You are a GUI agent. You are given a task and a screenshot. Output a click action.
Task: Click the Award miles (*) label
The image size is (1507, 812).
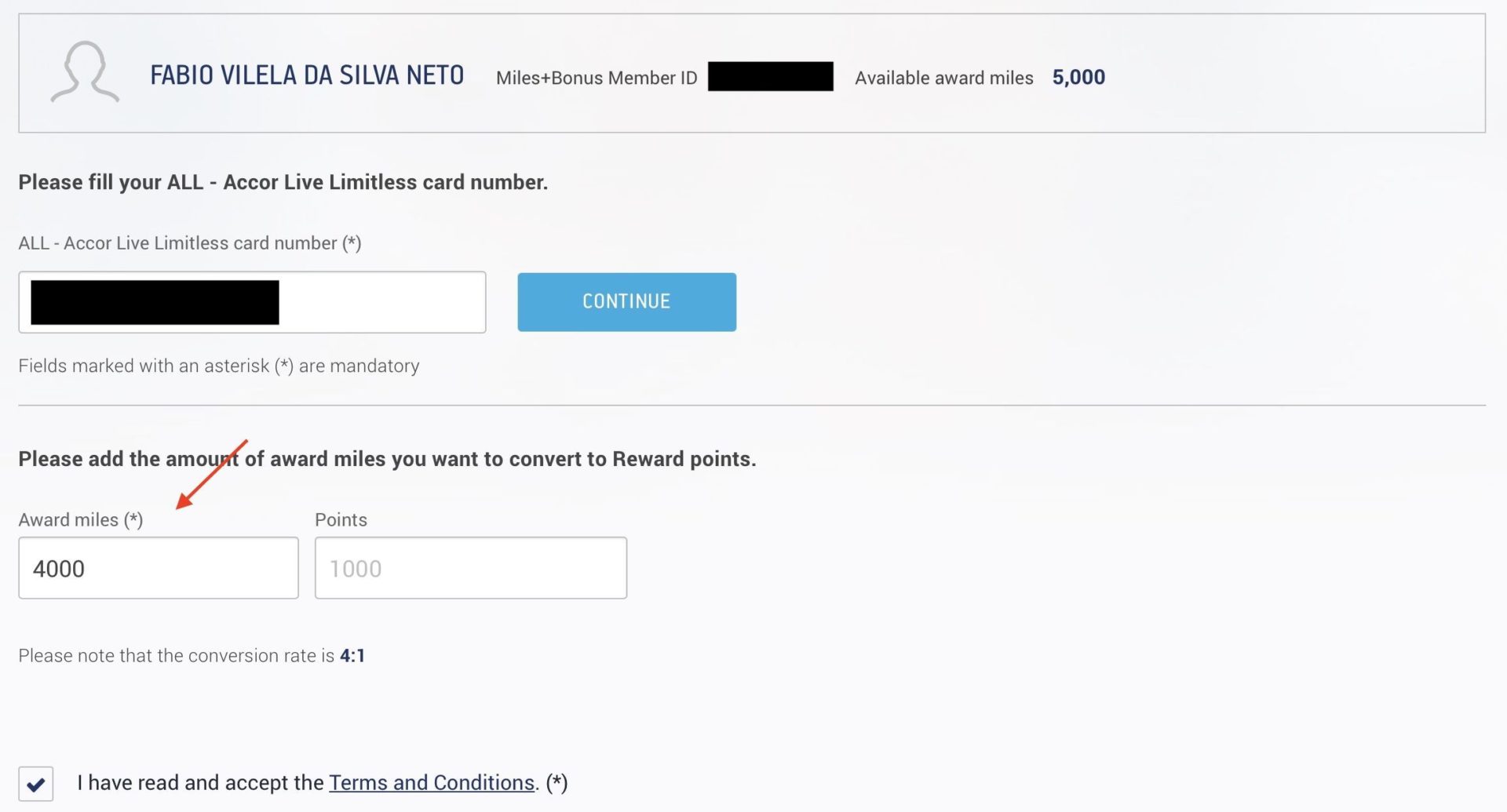(81, 519)
